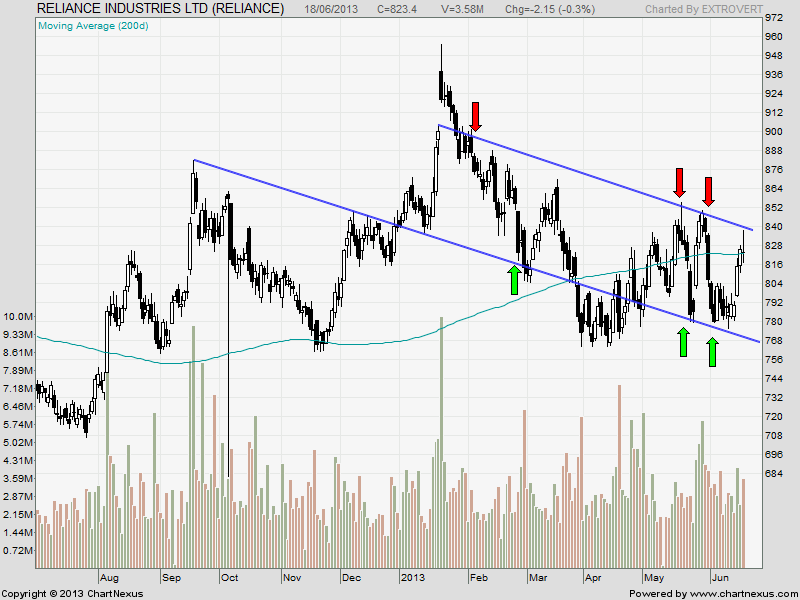Click the Oct month label on time axis

click(229, 578)
